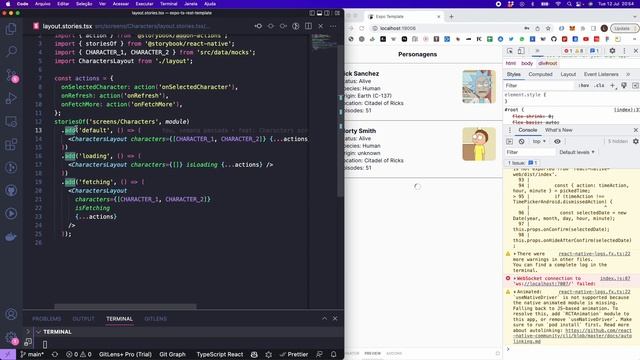640x360 pixels.
Task: Open the Executar menu
Action: [x=144, y=4]
